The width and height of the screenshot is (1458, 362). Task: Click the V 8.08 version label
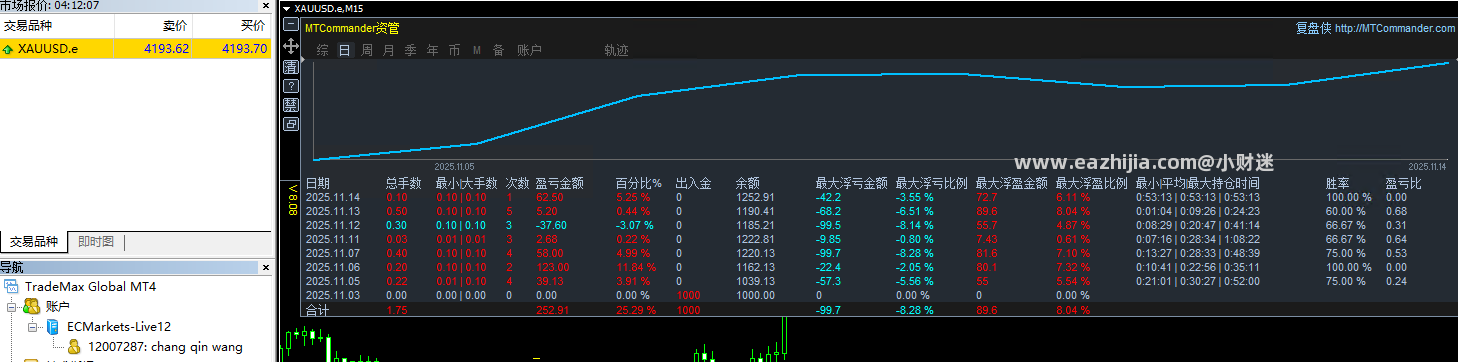[x=293, y=200]
